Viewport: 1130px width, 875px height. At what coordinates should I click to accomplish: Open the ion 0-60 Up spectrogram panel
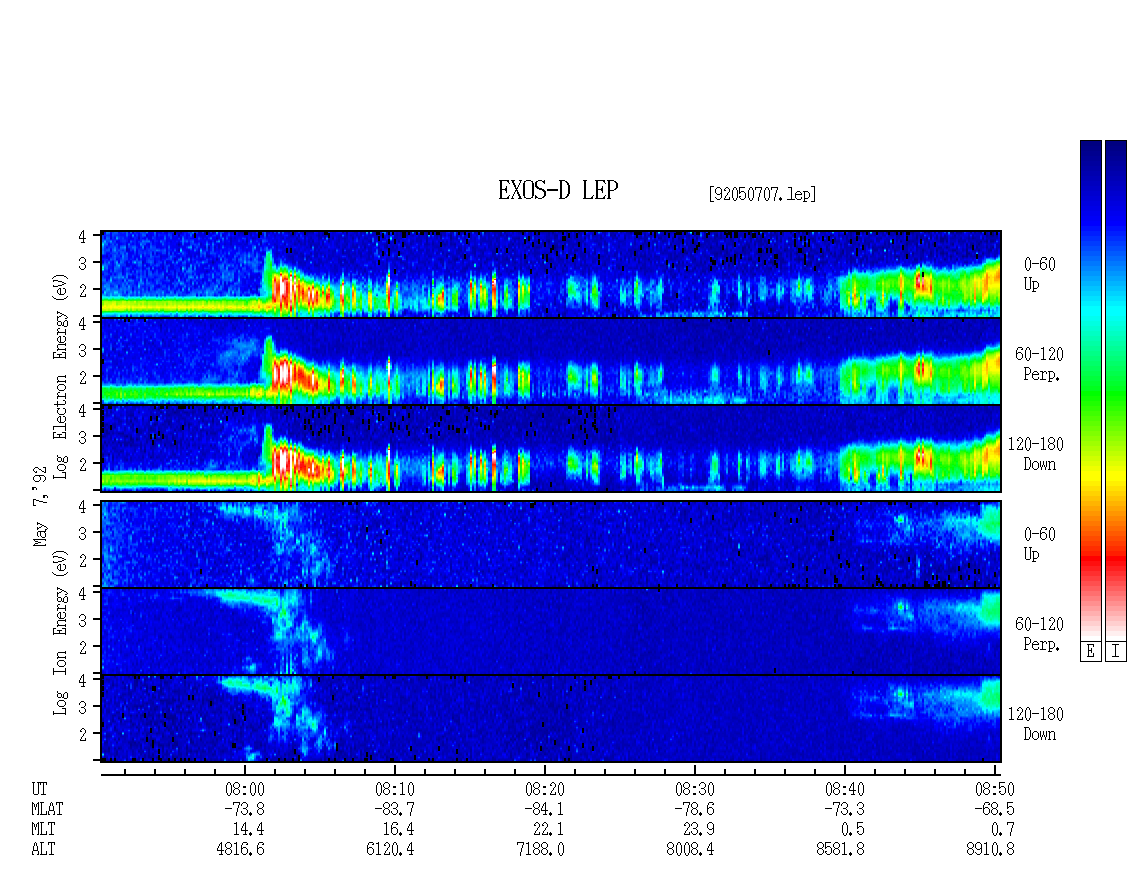551,544
